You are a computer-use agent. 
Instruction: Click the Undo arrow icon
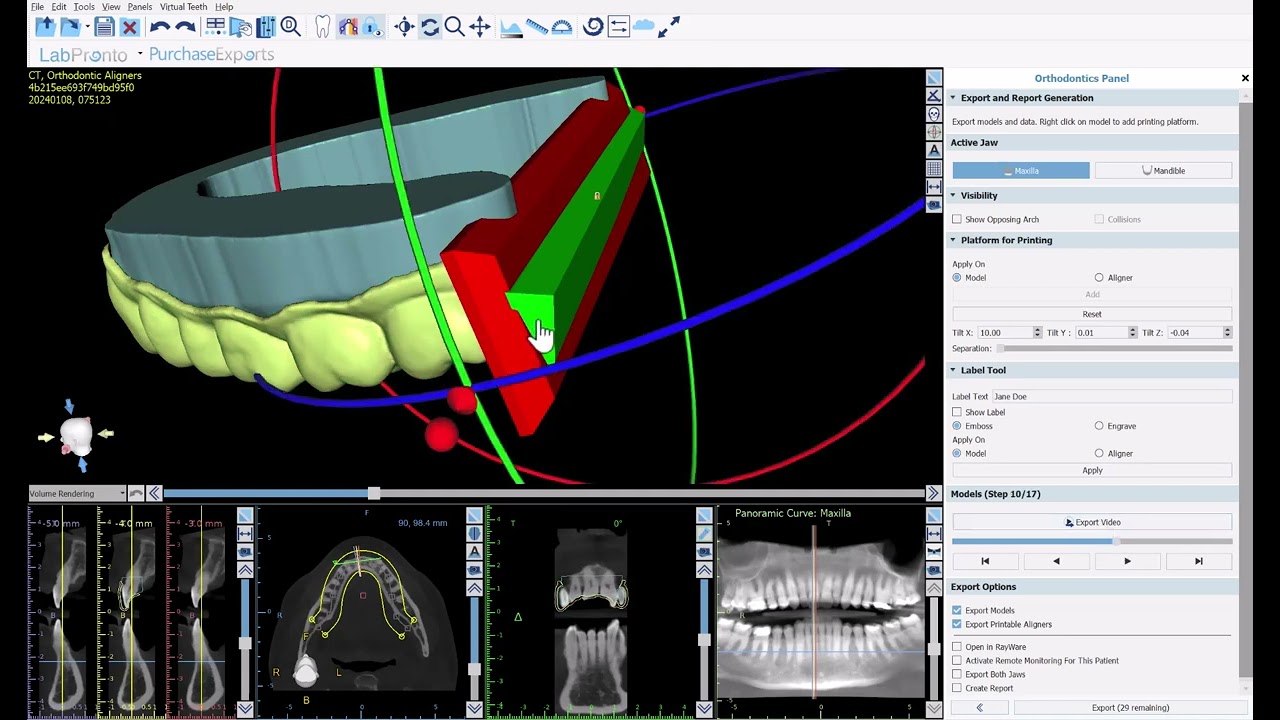click(x=159, y=27)
